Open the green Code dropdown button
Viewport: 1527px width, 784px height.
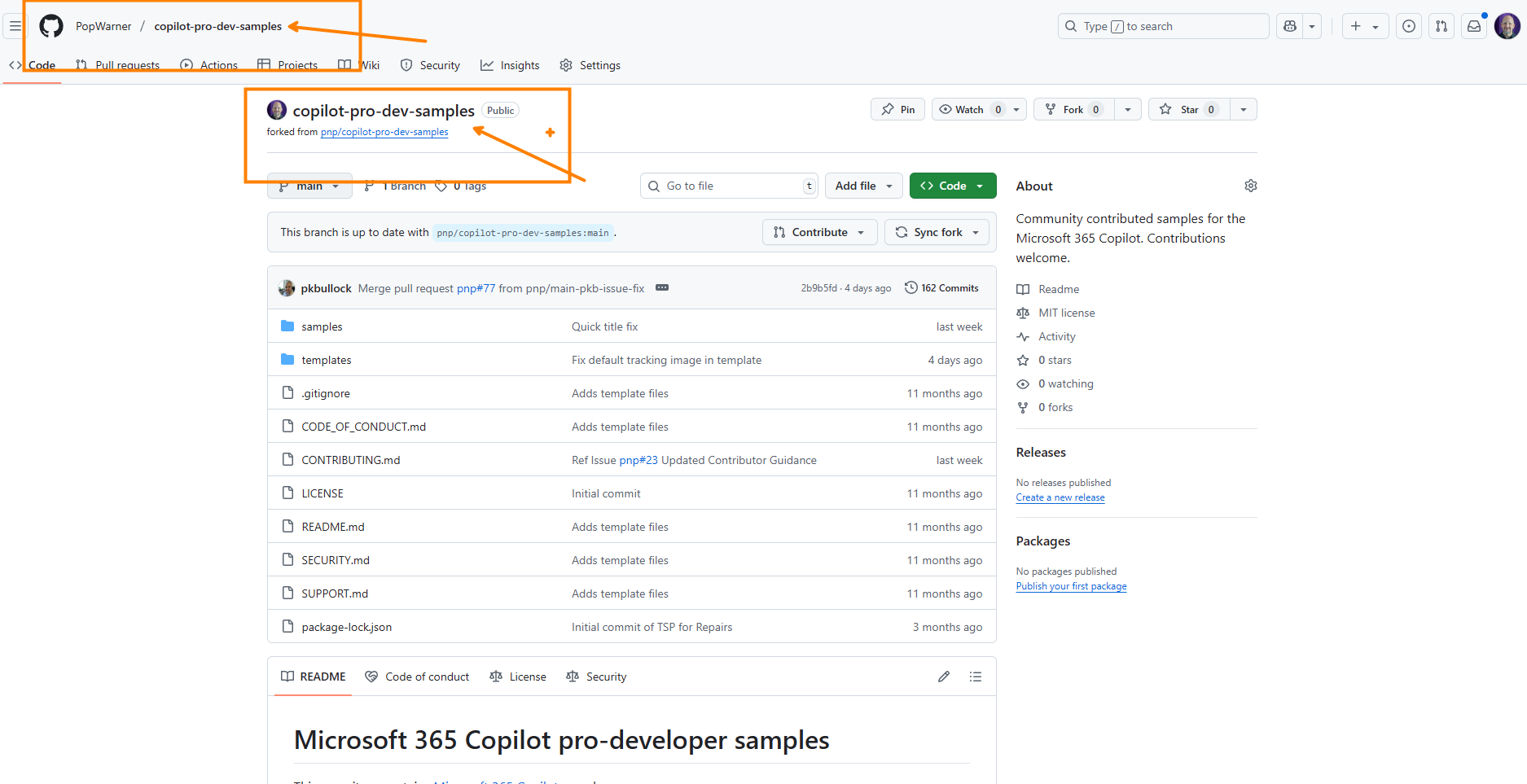tap(953, 186)
